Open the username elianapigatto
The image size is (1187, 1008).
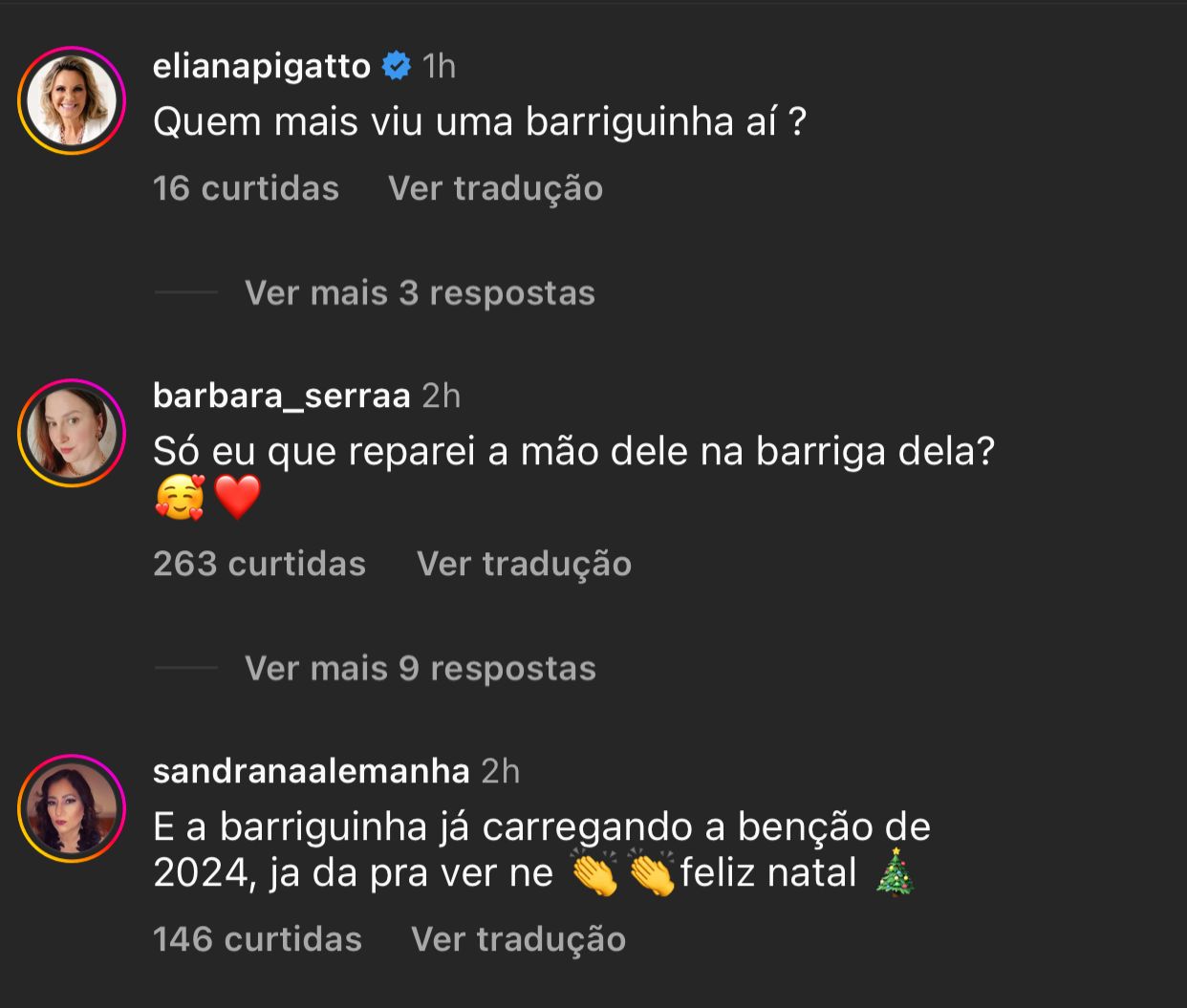(x=262, y=65)
